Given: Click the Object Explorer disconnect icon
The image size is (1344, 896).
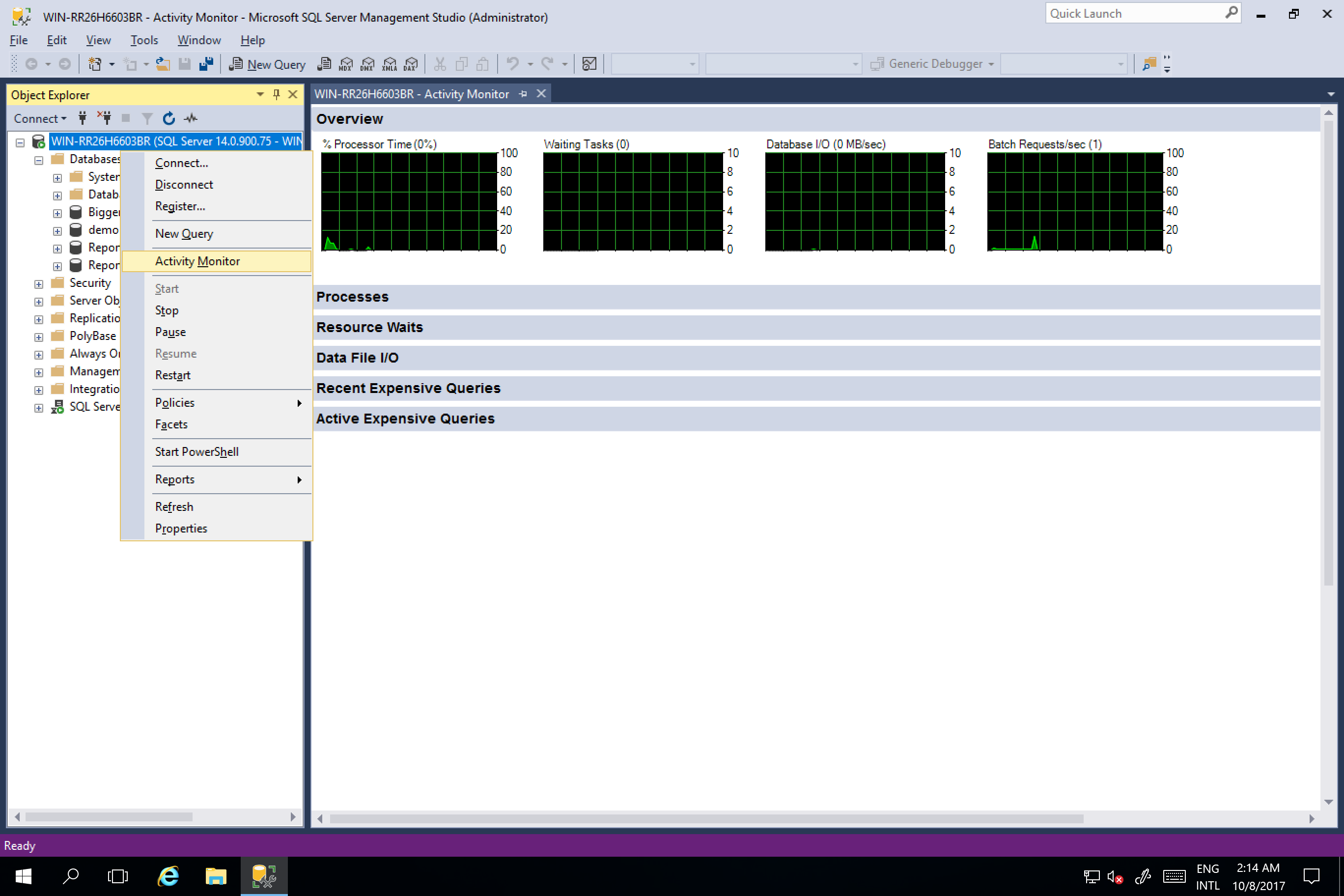Looking at the screenshot, I should tap(104, 118).
